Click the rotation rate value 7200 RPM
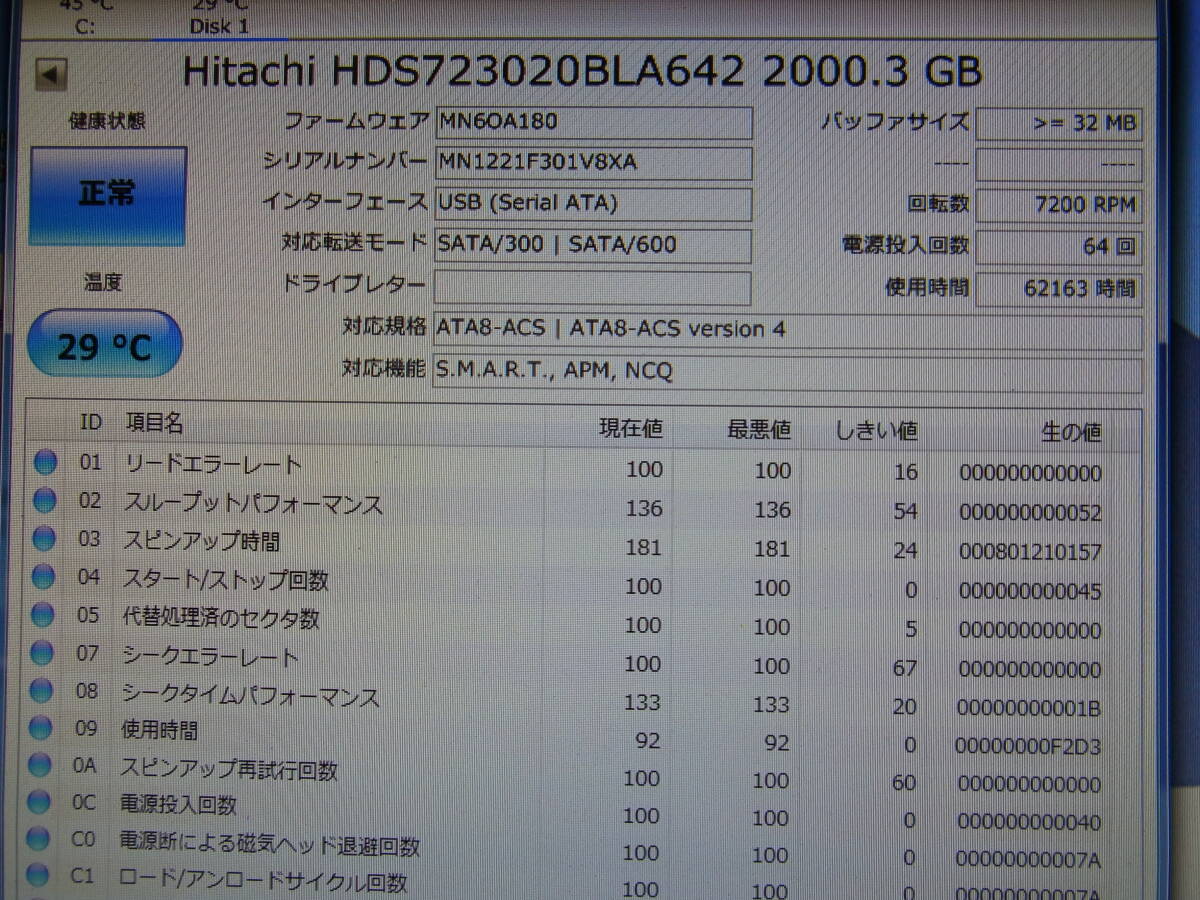Image resolution: width=1200 pixels, height=900 pixels. coord(1059,206)
